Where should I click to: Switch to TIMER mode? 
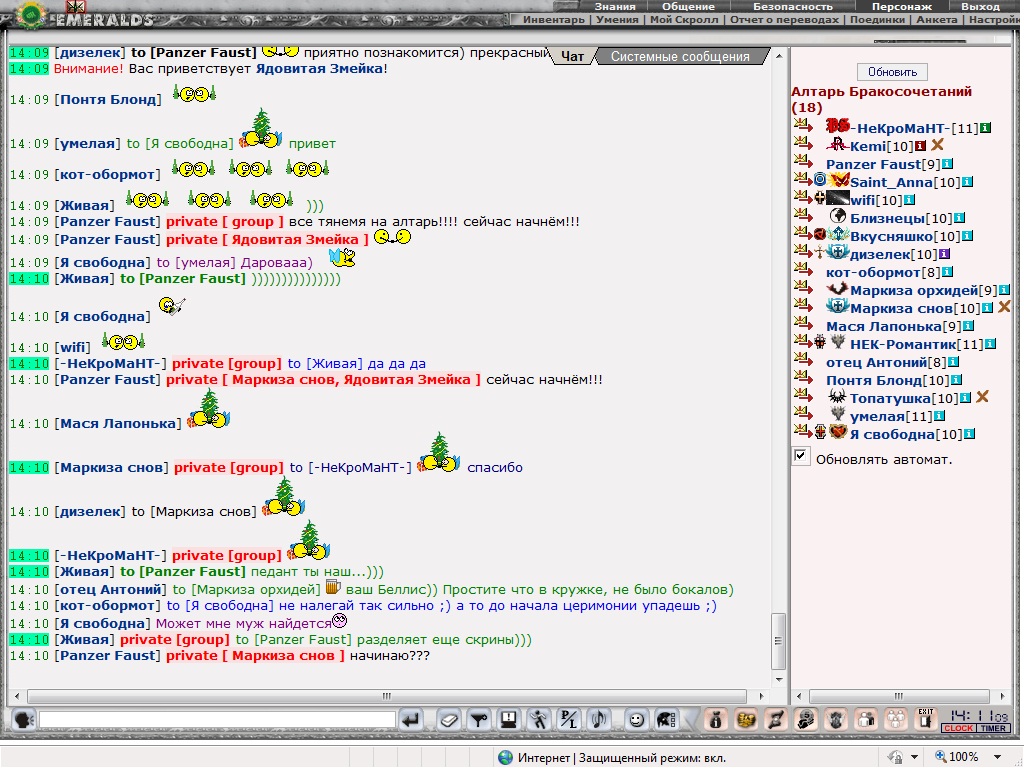pos(993,728)
